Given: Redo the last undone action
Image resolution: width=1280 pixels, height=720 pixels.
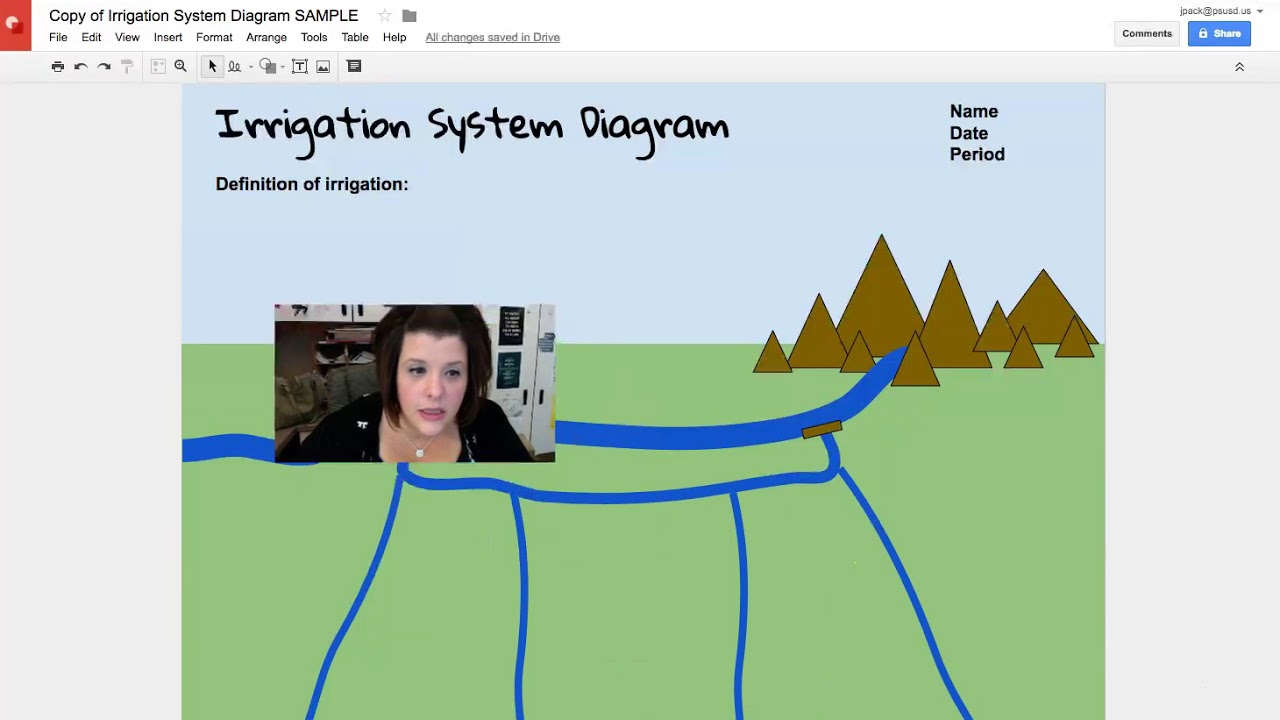Looking at the screenshot, I should coord(104,66).
